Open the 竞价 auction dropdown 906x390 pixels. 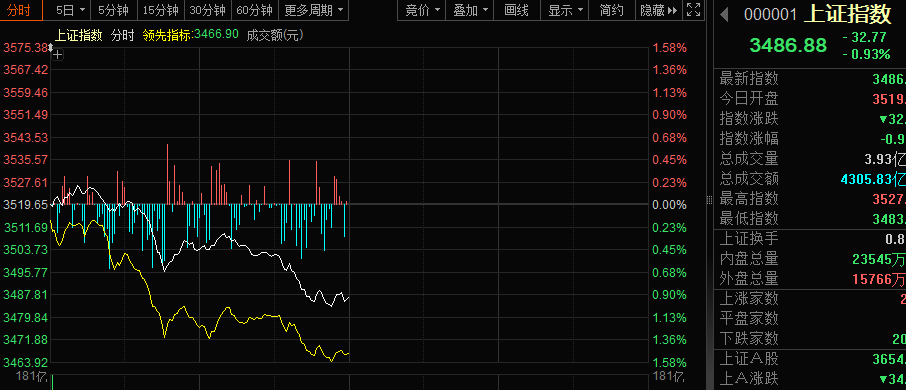coord(422,10)
